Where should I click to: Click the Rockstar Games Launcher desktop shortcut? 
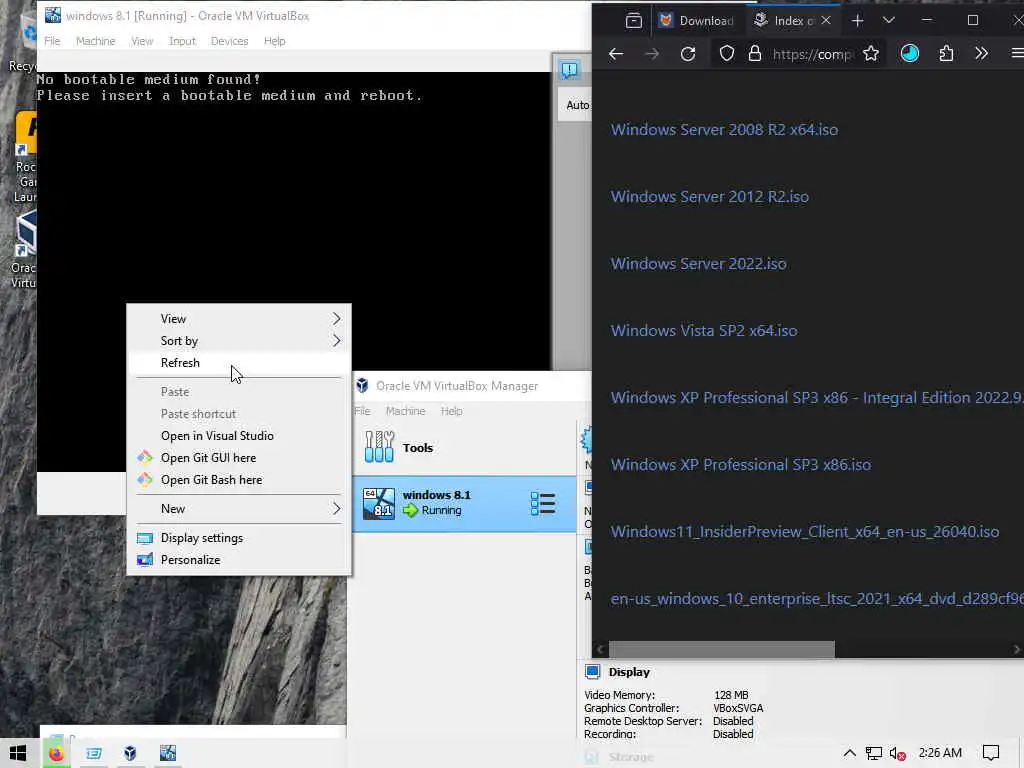pyautogui.click(x=25, y=157)
